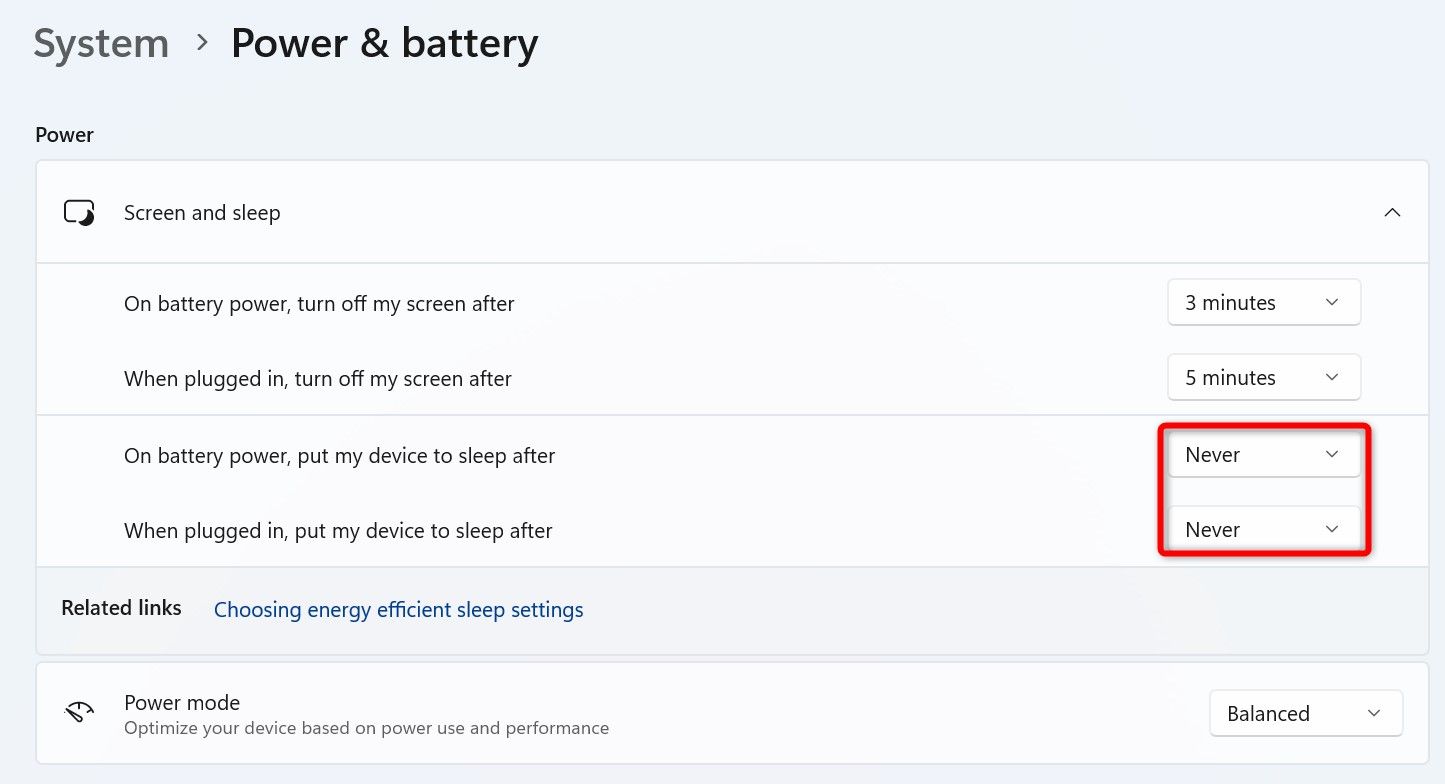Click the "Power mode" row title
Viewport: 1445px width, 784px height.
182,702
